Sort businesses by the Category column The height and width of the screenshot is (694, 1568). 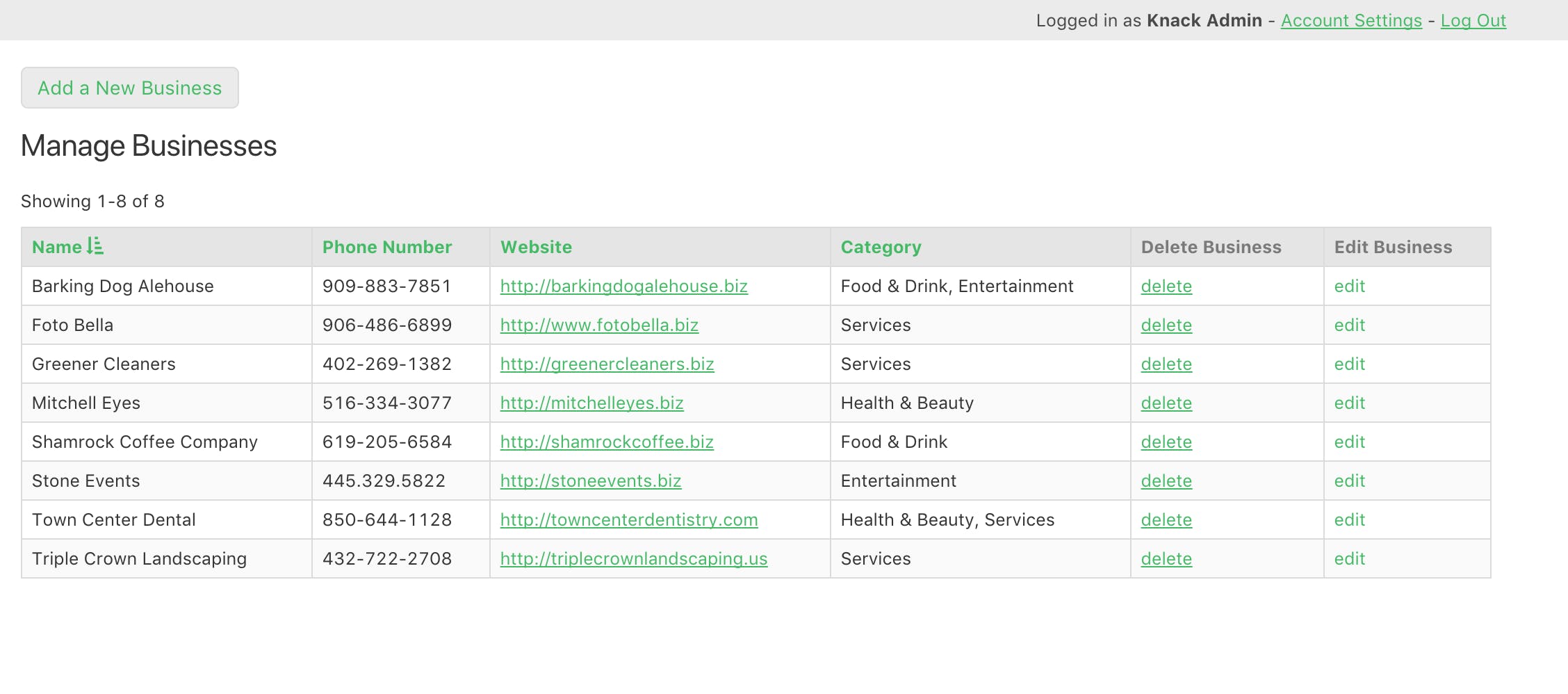[881, 247]
